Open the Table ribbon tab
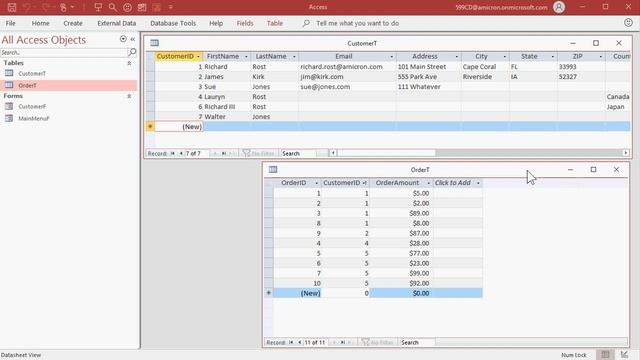This screenshot has width=640, height=360. point(275,23)
